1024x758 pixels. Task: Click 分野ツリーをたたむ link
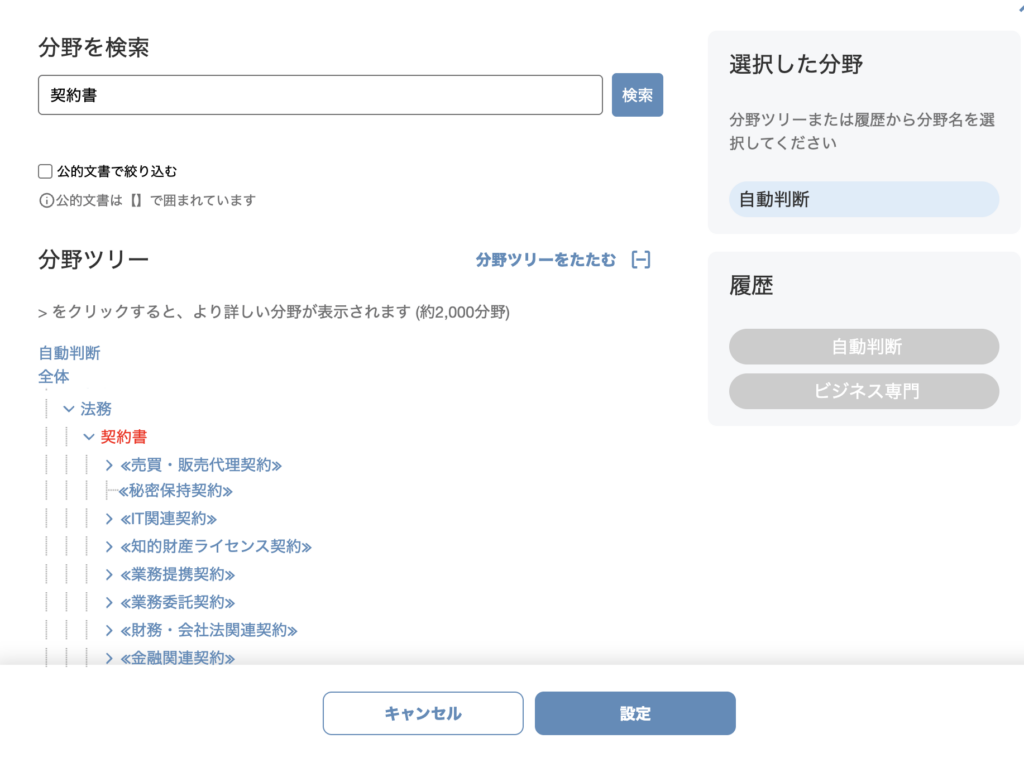[x=546, y=260]
